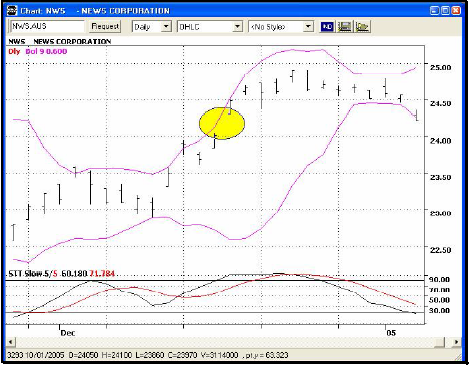Click the 30.00 stochastic axis label
This screenshot has width=469, height=366.
[x=439, y=310]
